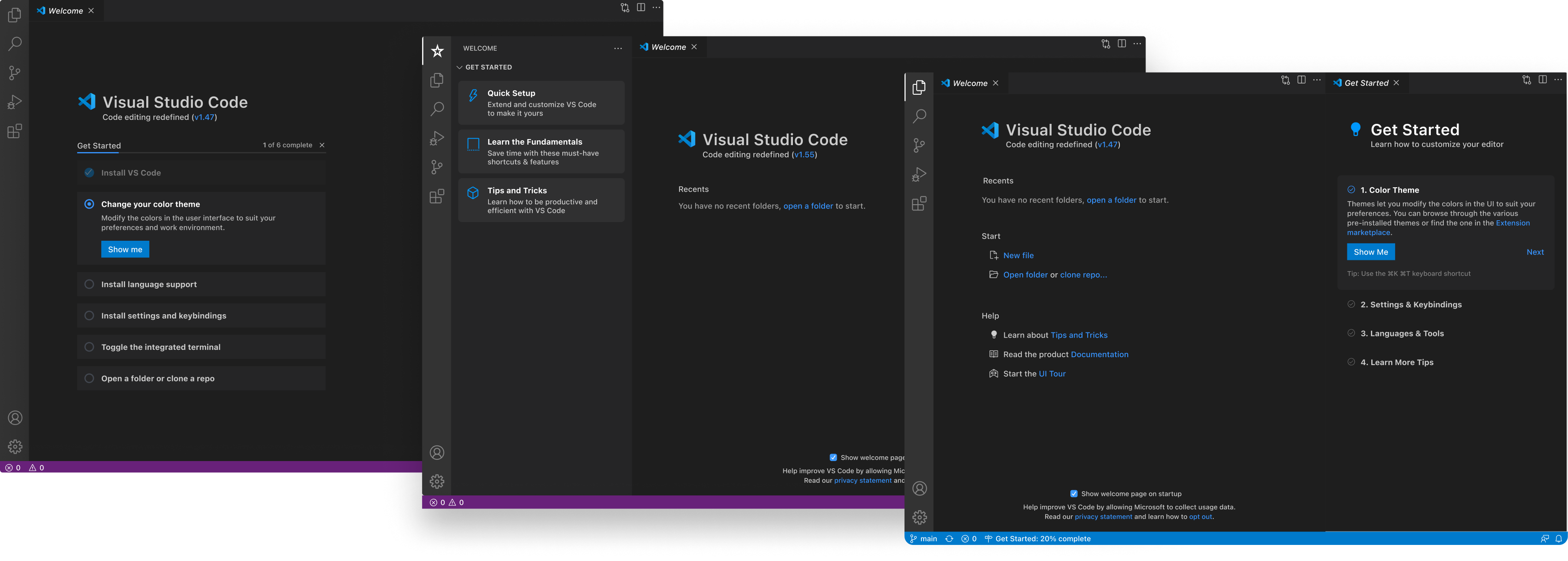The height and width of the screenshot is (561, 1568).
Task: Open Search icon in right window activity bar
Action: tap(919, 116)
